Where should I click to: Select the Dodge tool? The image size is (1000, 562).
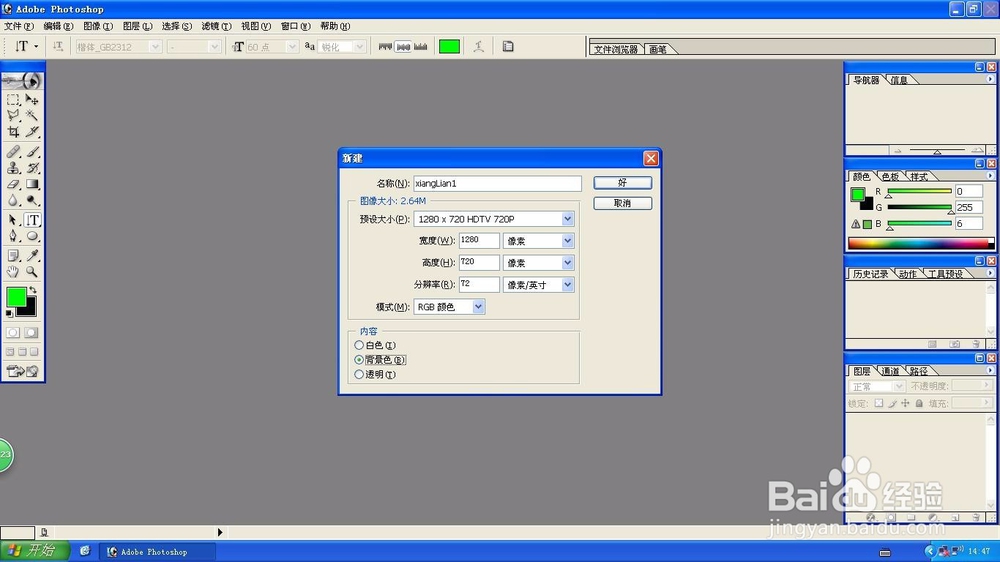[32, 200]
